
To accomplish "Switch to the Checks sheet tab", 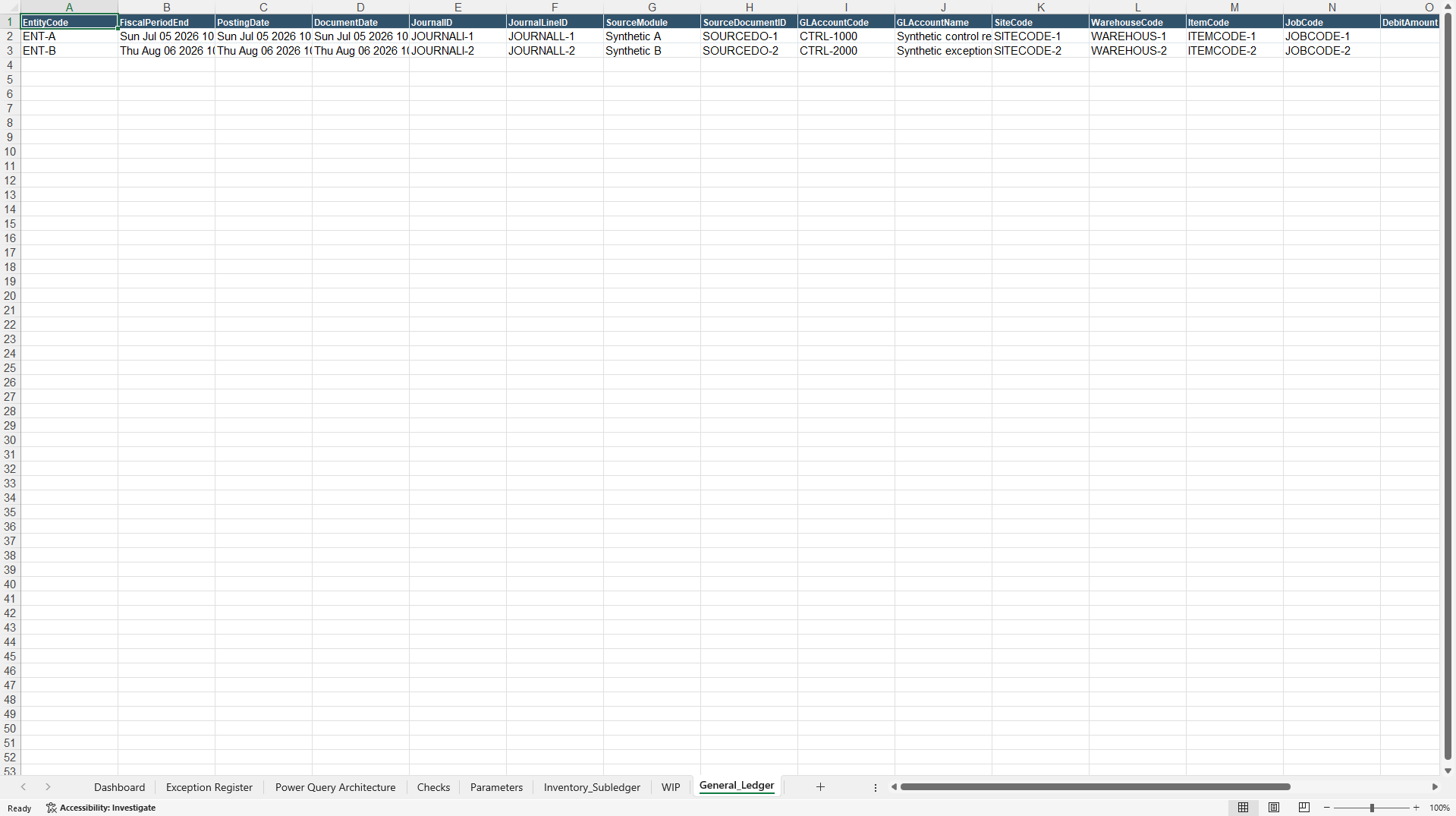I will (433, 787).
